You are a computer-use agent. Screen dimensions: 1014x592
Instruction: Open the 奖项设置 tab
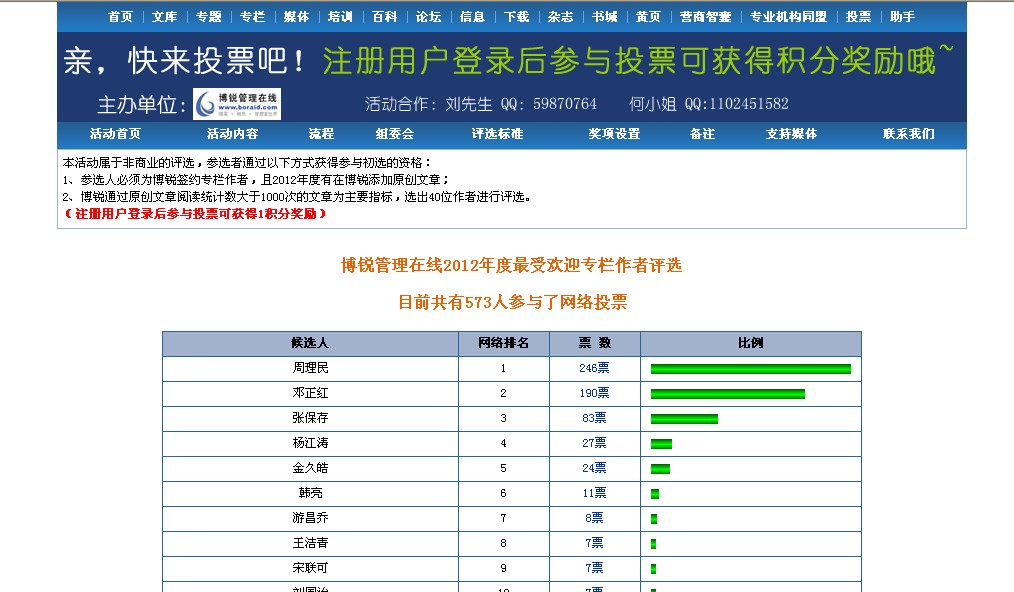tap(614, 134)
